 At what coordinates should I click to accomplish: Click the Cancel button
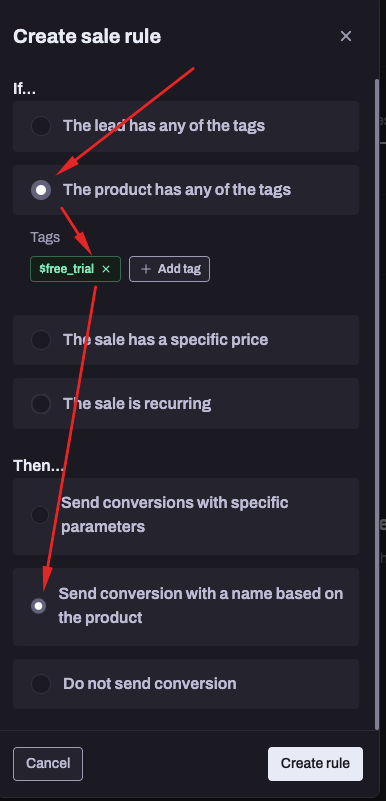point(48,764)
